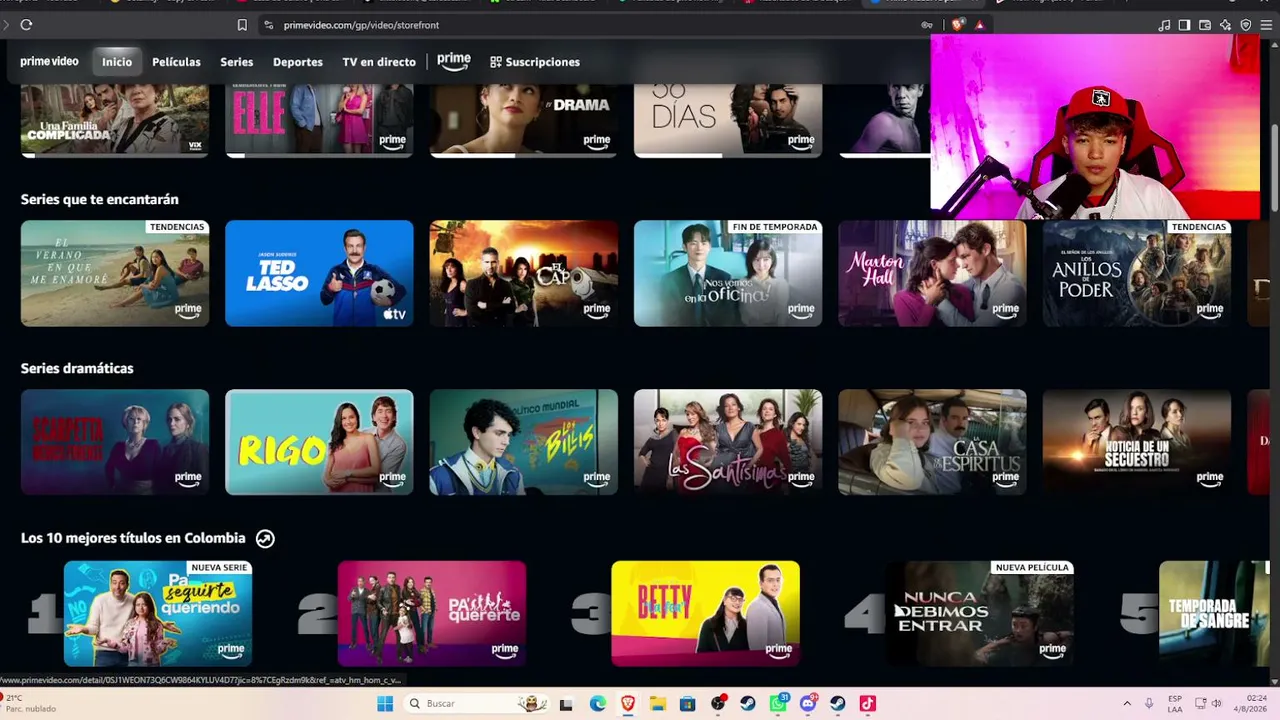The height and width of the screenshot is (720, 1280).
Task: Open 'Los Anillos de Poder' thumbnail
Action: coord(1137,273)
